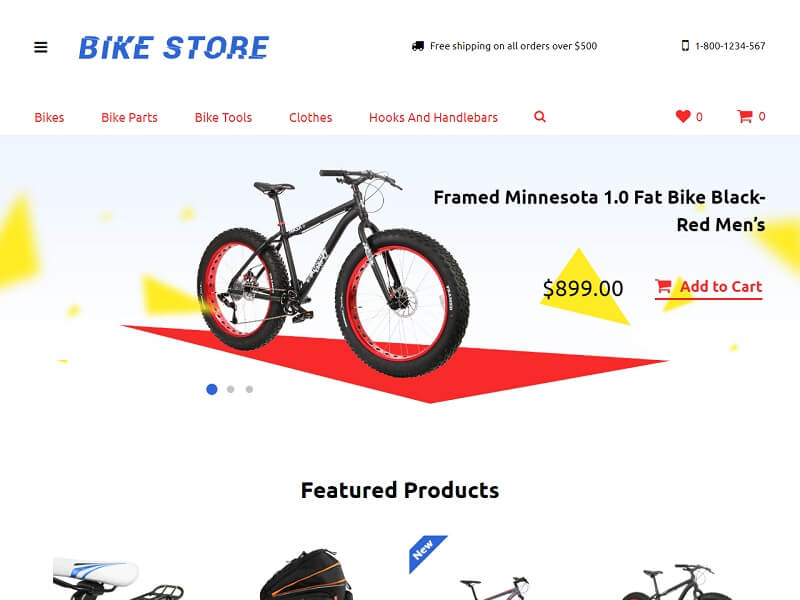Open the Bike Parts menu category
The height and width of the screenshot is (600, 800).
(x=130, y=117)
